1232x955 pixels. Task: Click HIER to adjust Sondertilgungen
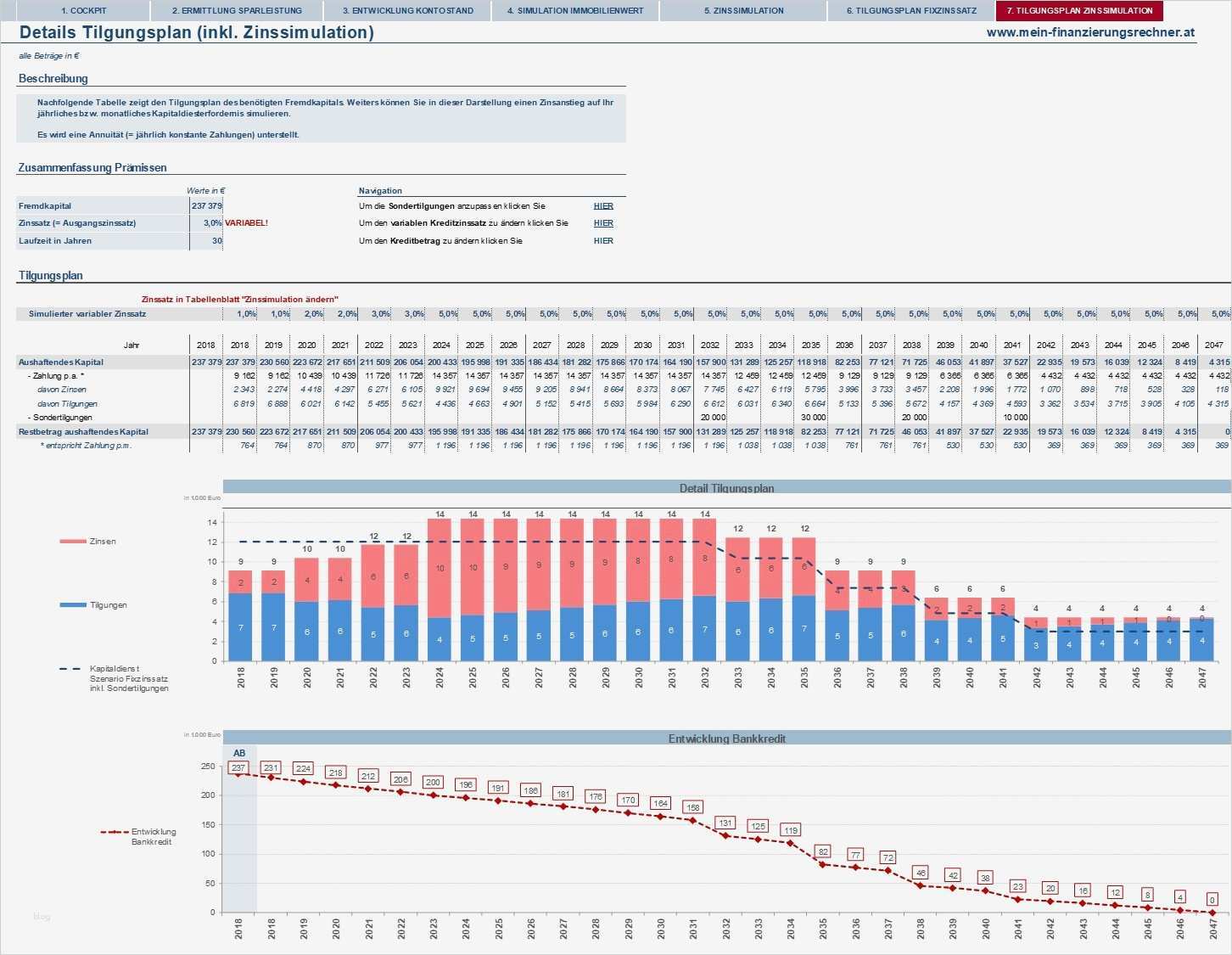click(602, 205)
